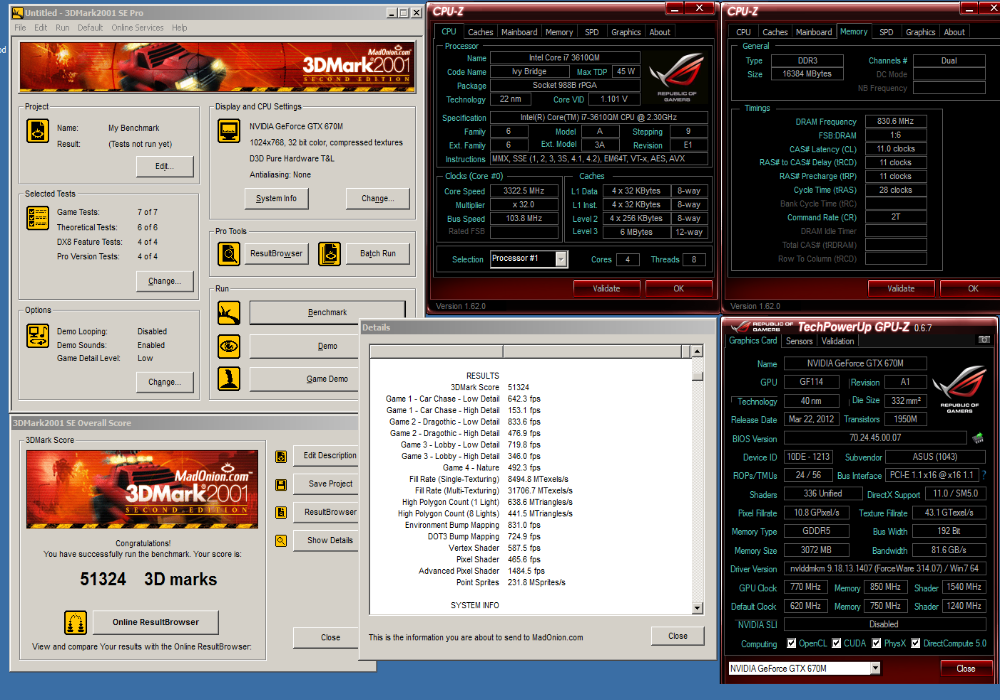This screenshot has height=700, width=1000.
Task: Toggle the DirectCompute 5.0 checkbox in GPU-Z
Action: click(x=916, y=643)
